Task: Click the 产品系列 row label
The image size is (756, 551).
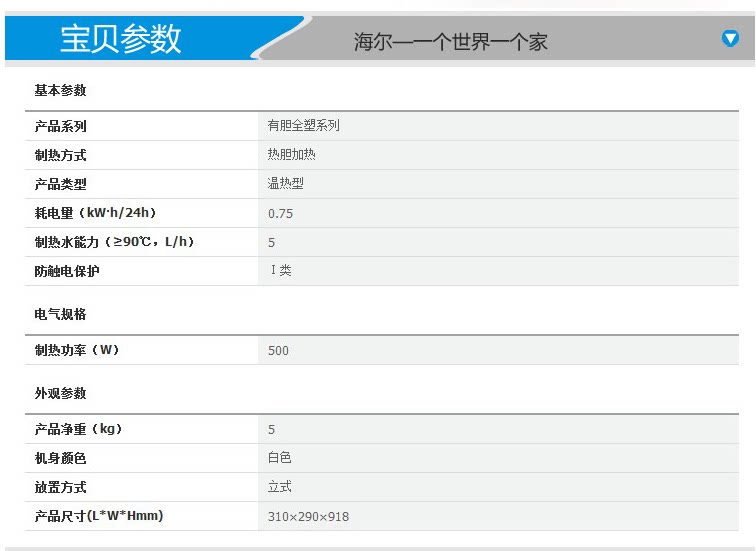Action: [x=61, y=126]
